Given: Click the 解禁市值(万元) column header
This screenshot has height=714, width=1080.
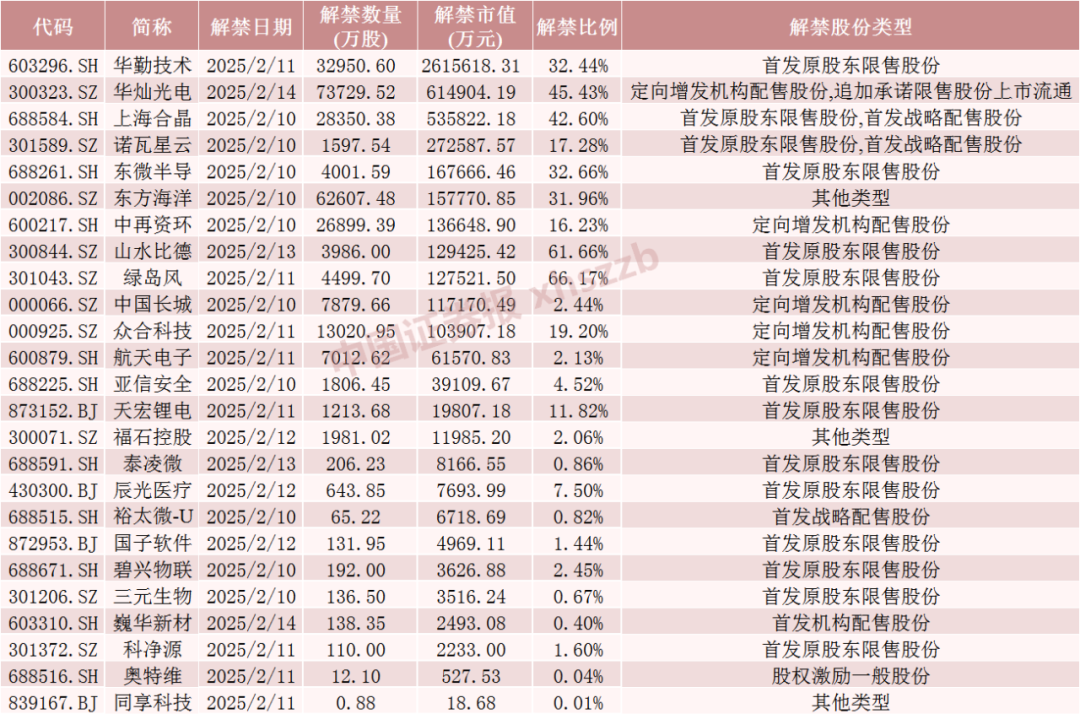Looking at the screenshot, I should [x=475, y=26].
